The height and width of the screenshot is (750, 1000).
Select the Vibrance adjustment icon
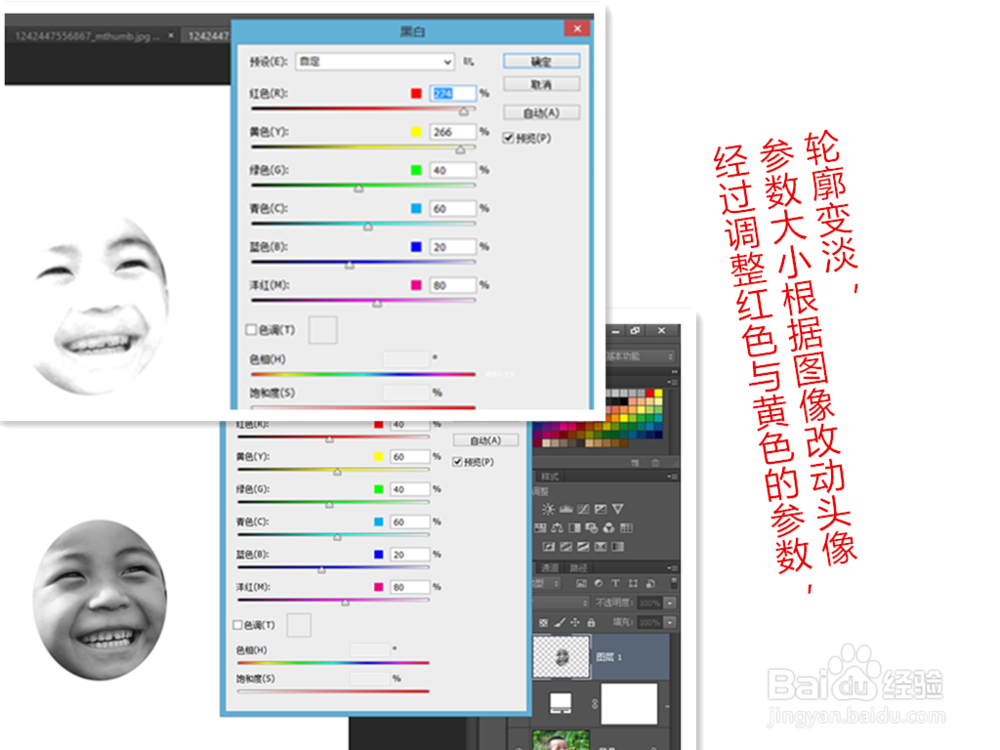coord(618,508)
